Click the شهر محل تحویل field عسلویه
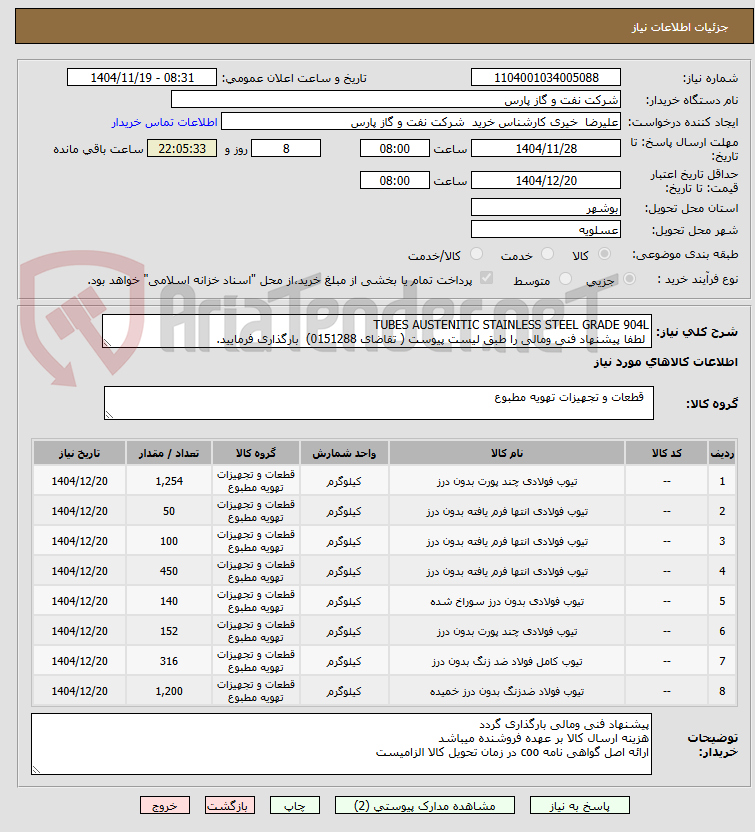The image size is (755, 832). [546, 230]
